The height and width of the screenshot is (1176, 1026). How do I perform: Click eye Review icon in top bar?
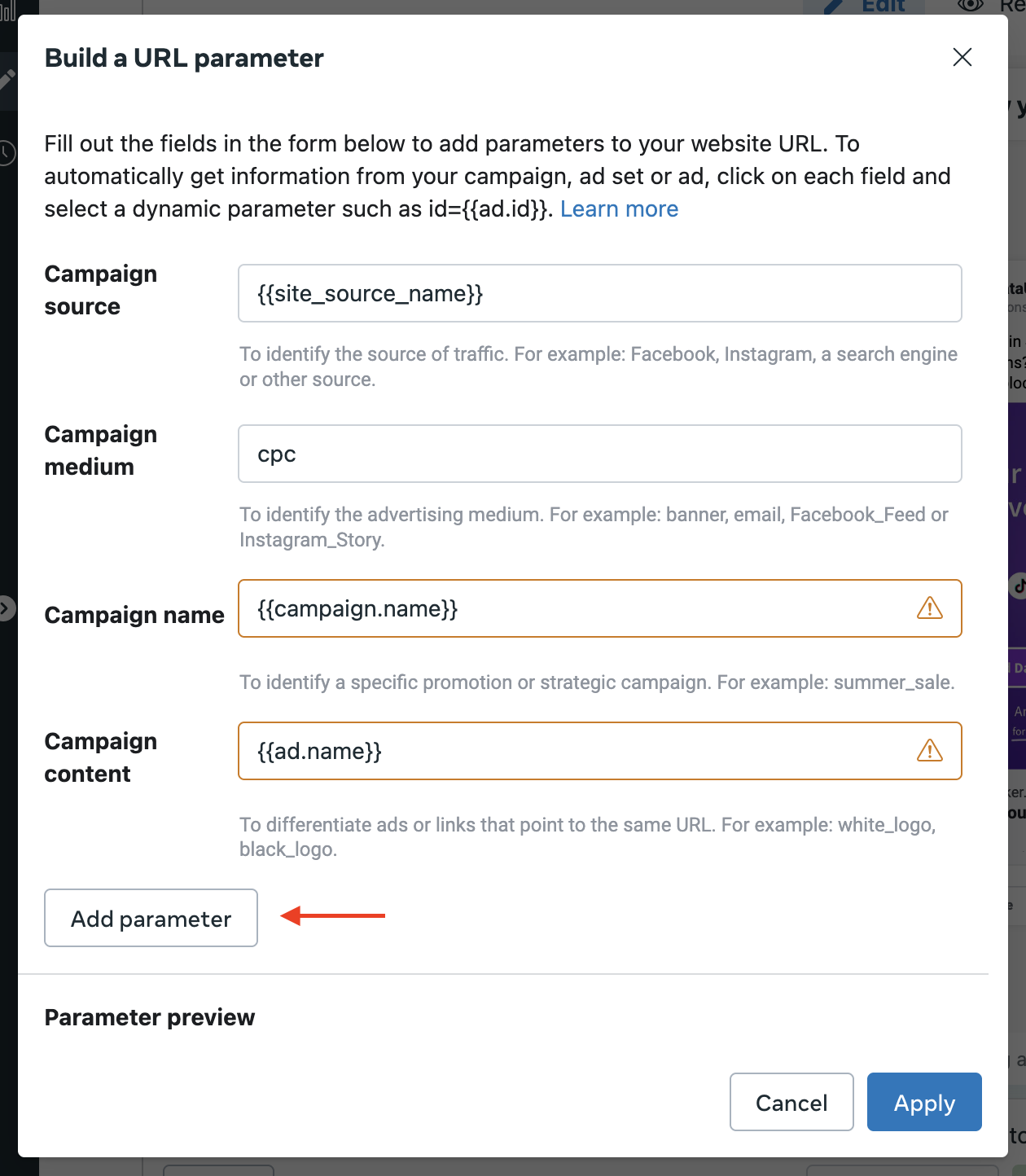point(971,6)
